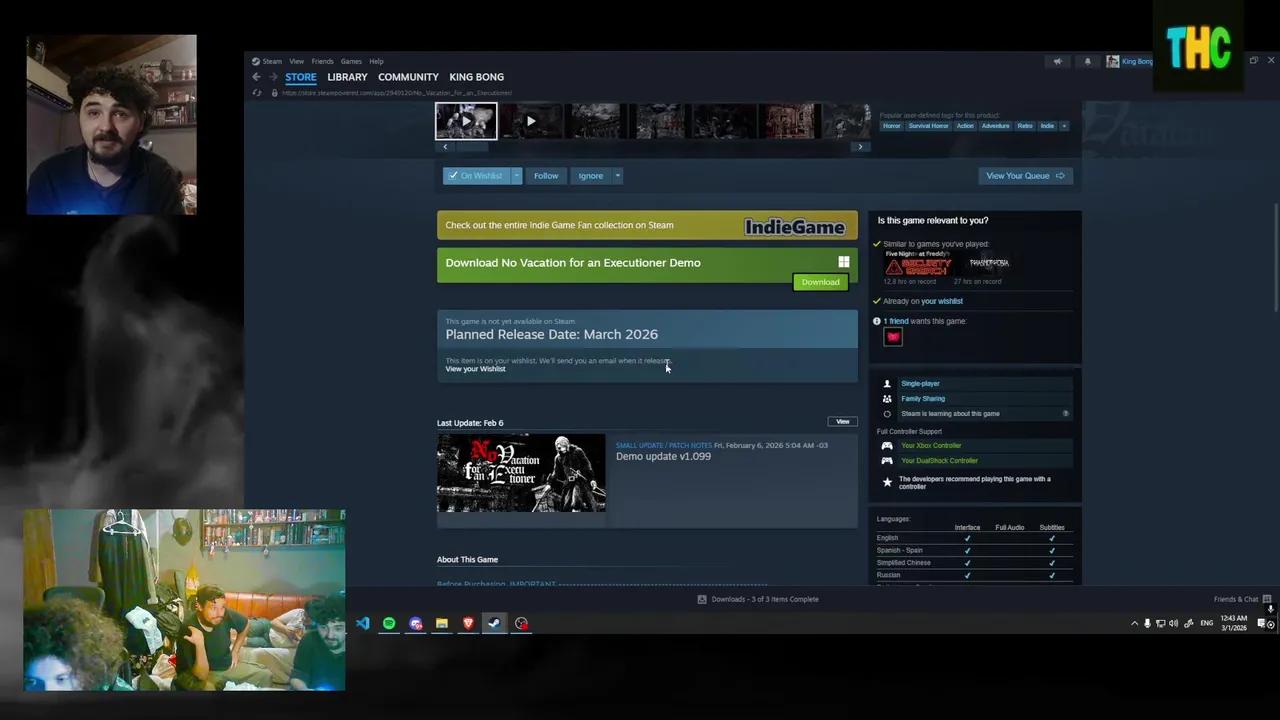
Task: Open Brave browser from the taskbar
Action: 468,623
